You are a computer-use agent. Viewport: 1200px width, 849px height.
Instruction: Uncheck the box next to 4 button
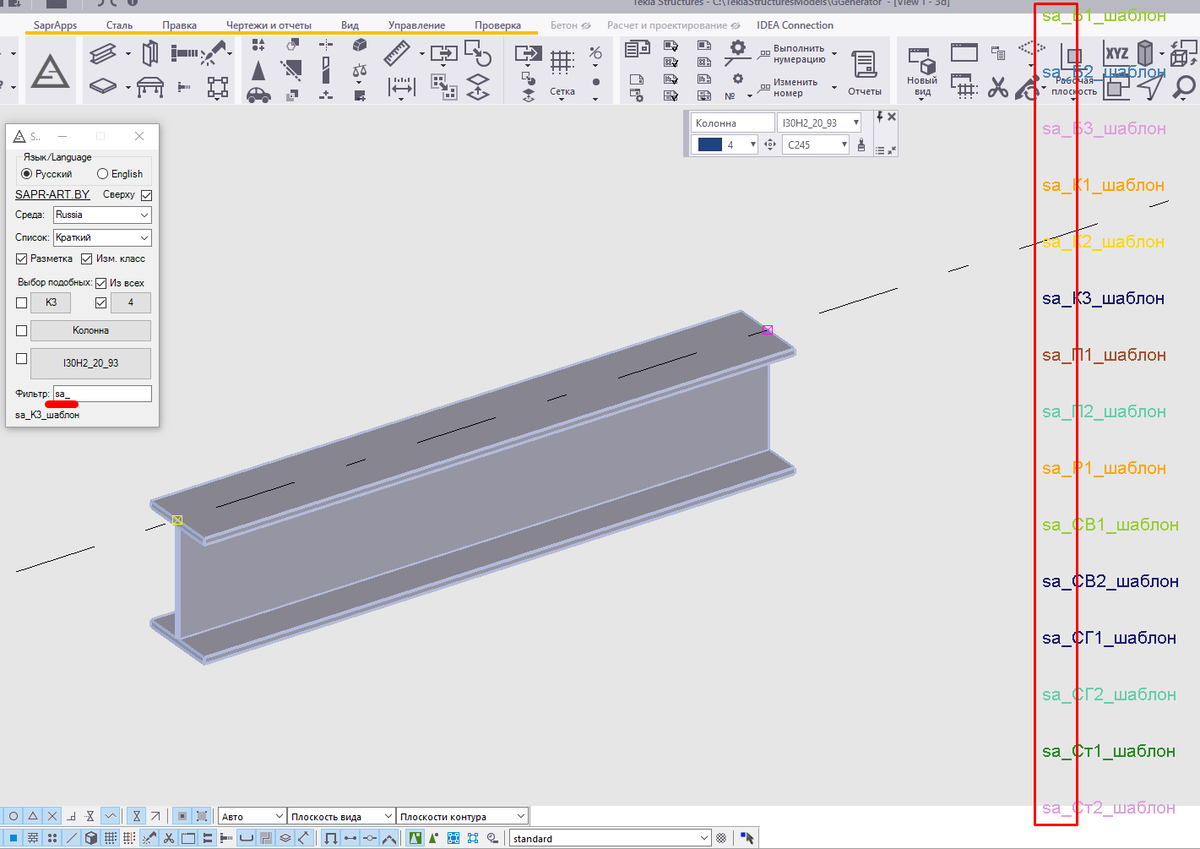[x=101, y=303]
